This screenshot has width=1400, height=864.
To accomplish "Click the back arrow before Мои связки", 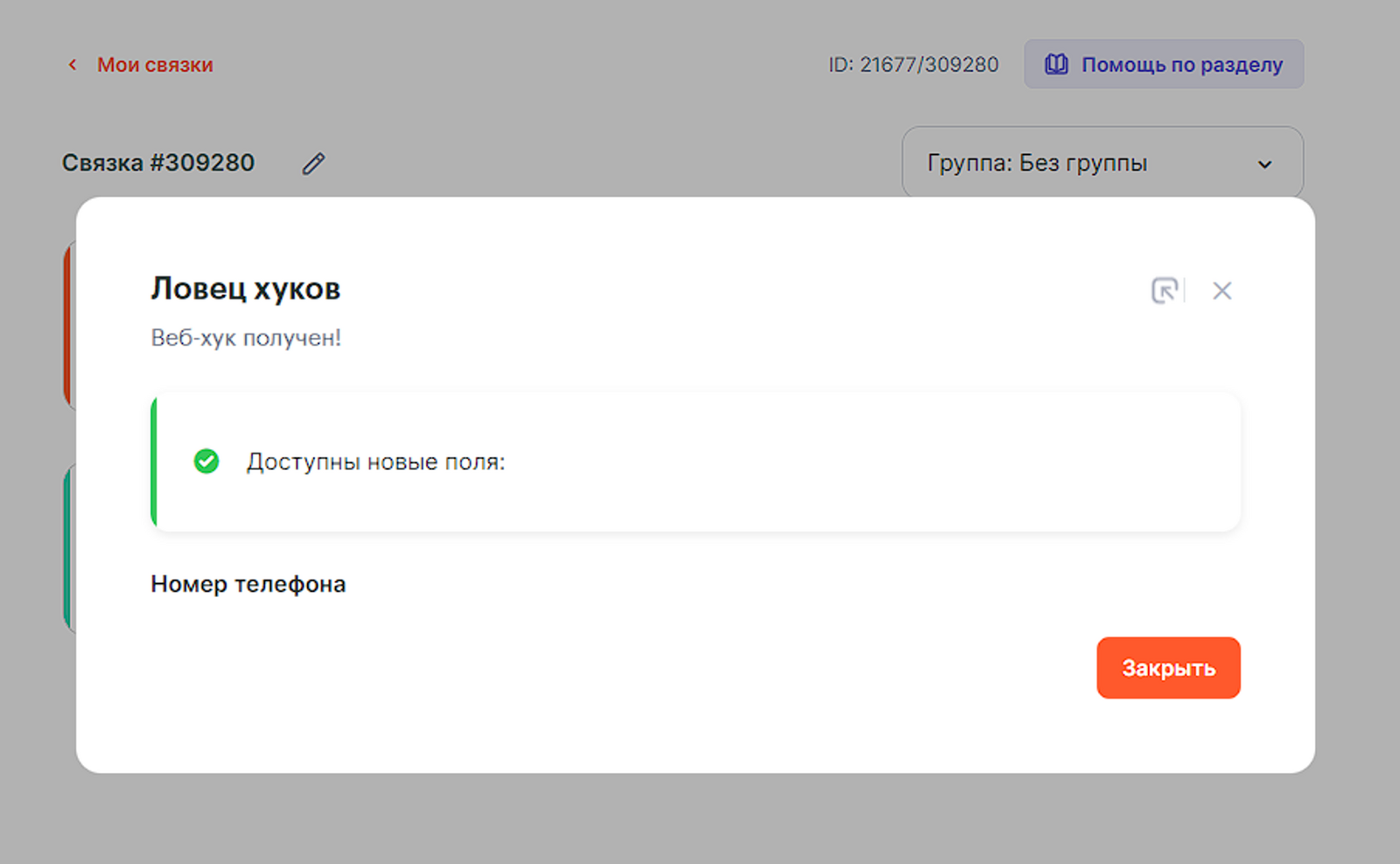I will [73, 65].
